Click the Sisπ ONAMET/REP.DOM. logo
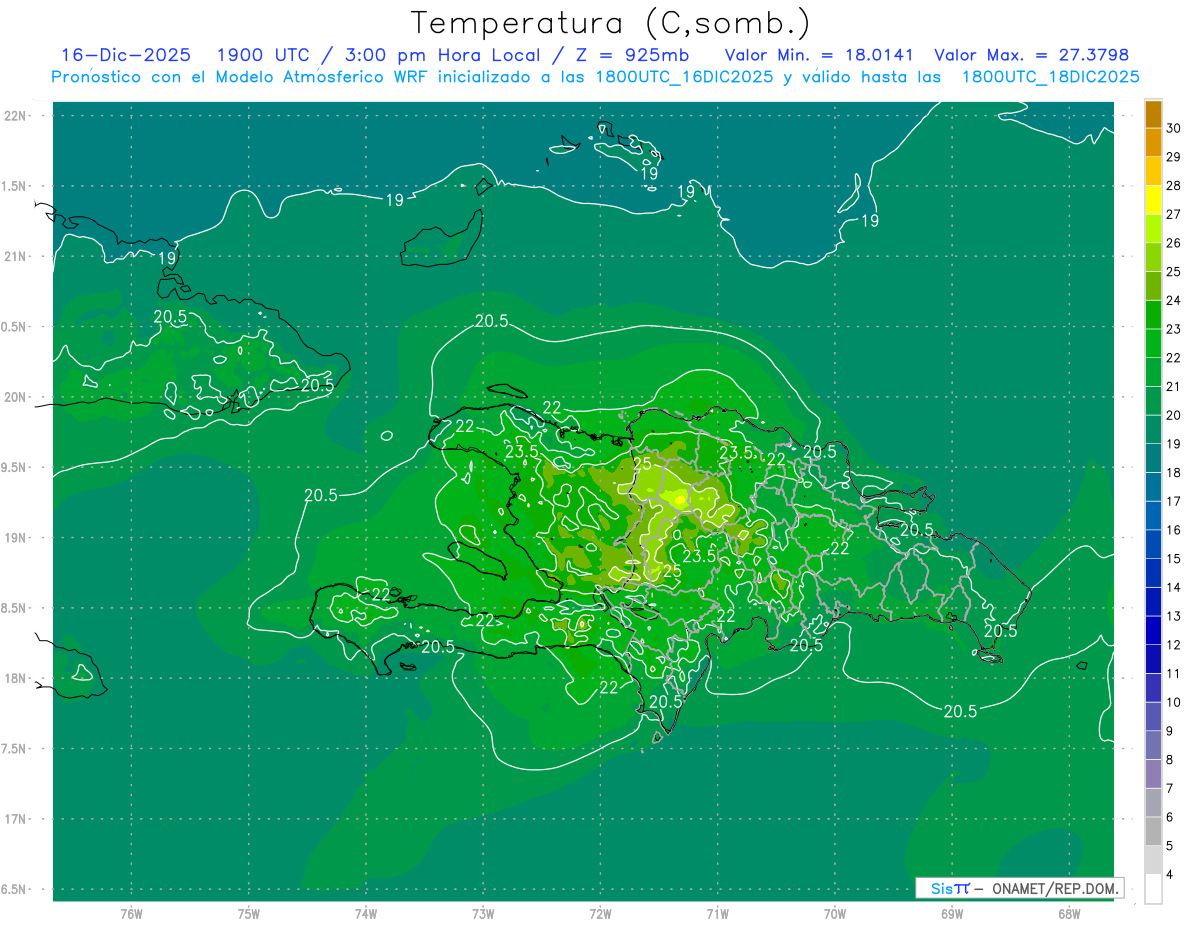The height and width of the screenshot is (927, 1200). point(1018,888)
